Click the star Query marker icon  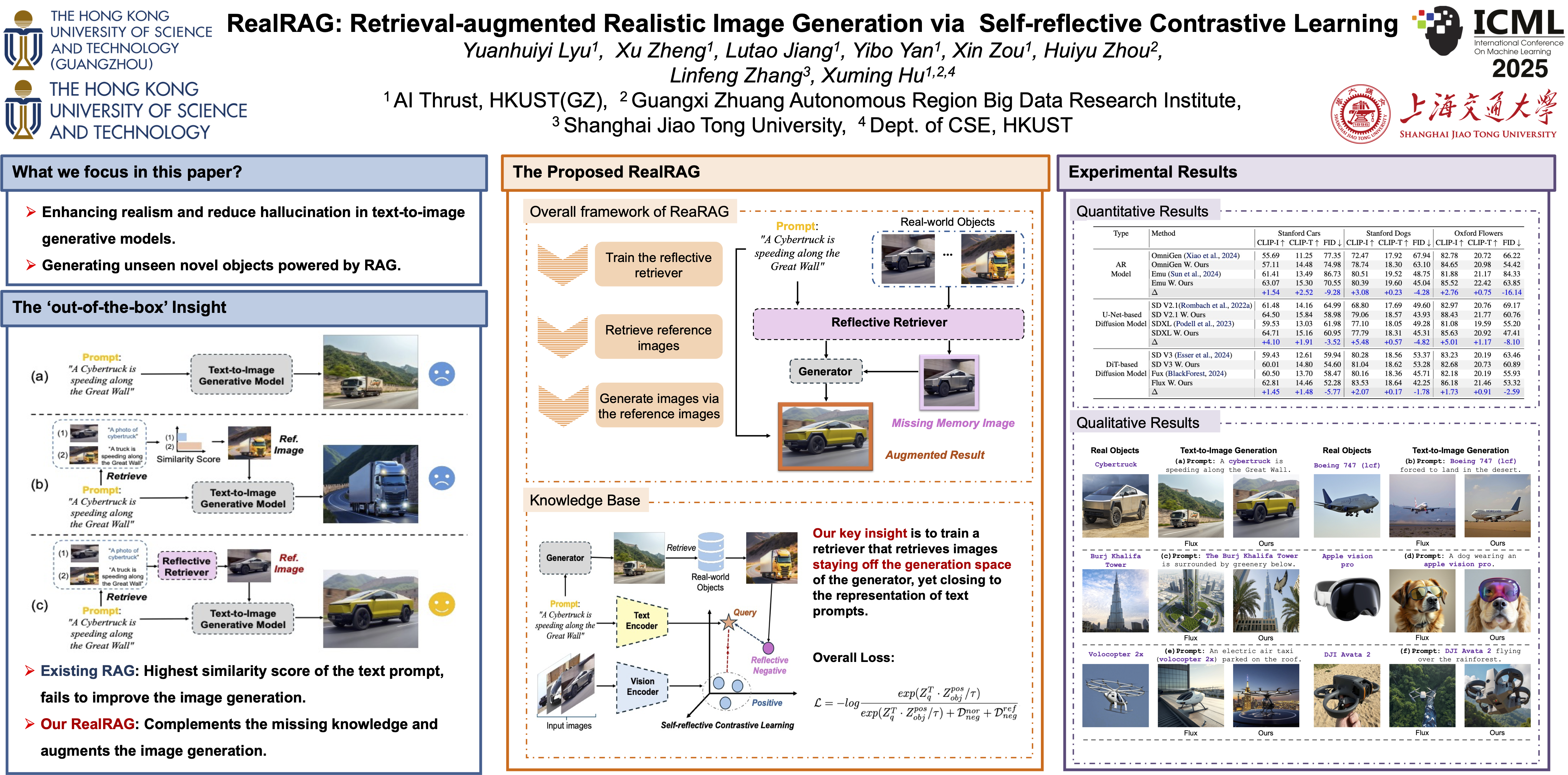(x=728, y=622)
